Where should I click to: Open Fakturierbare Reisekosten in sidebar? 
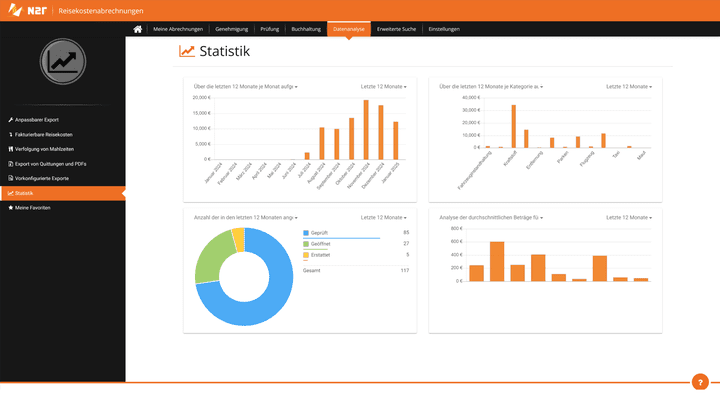(44, 134)
